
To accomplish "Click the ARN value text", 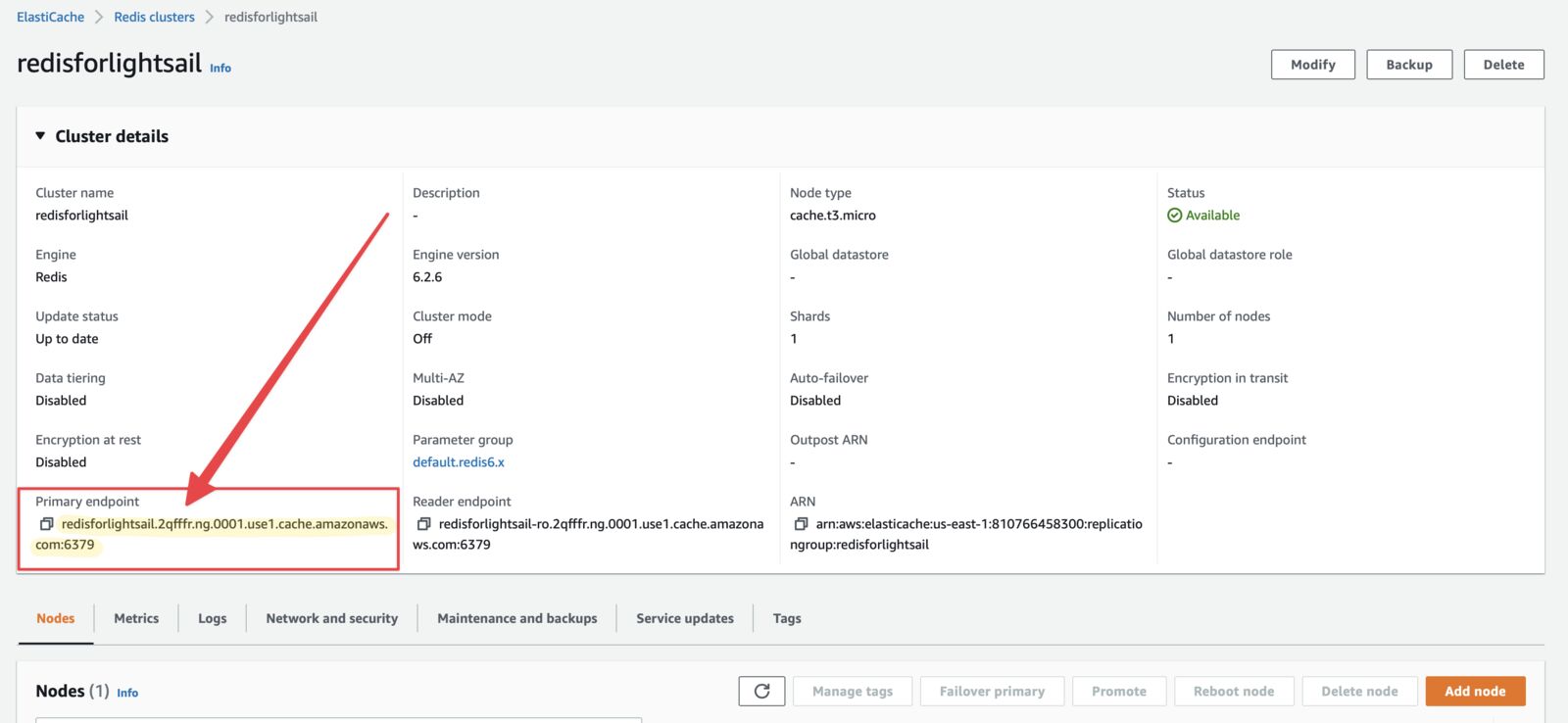I will pos(966,534).
